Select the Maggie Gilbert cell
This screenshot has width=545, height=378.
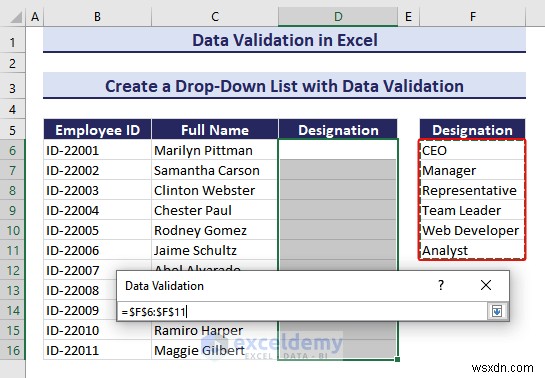(215, 350)
